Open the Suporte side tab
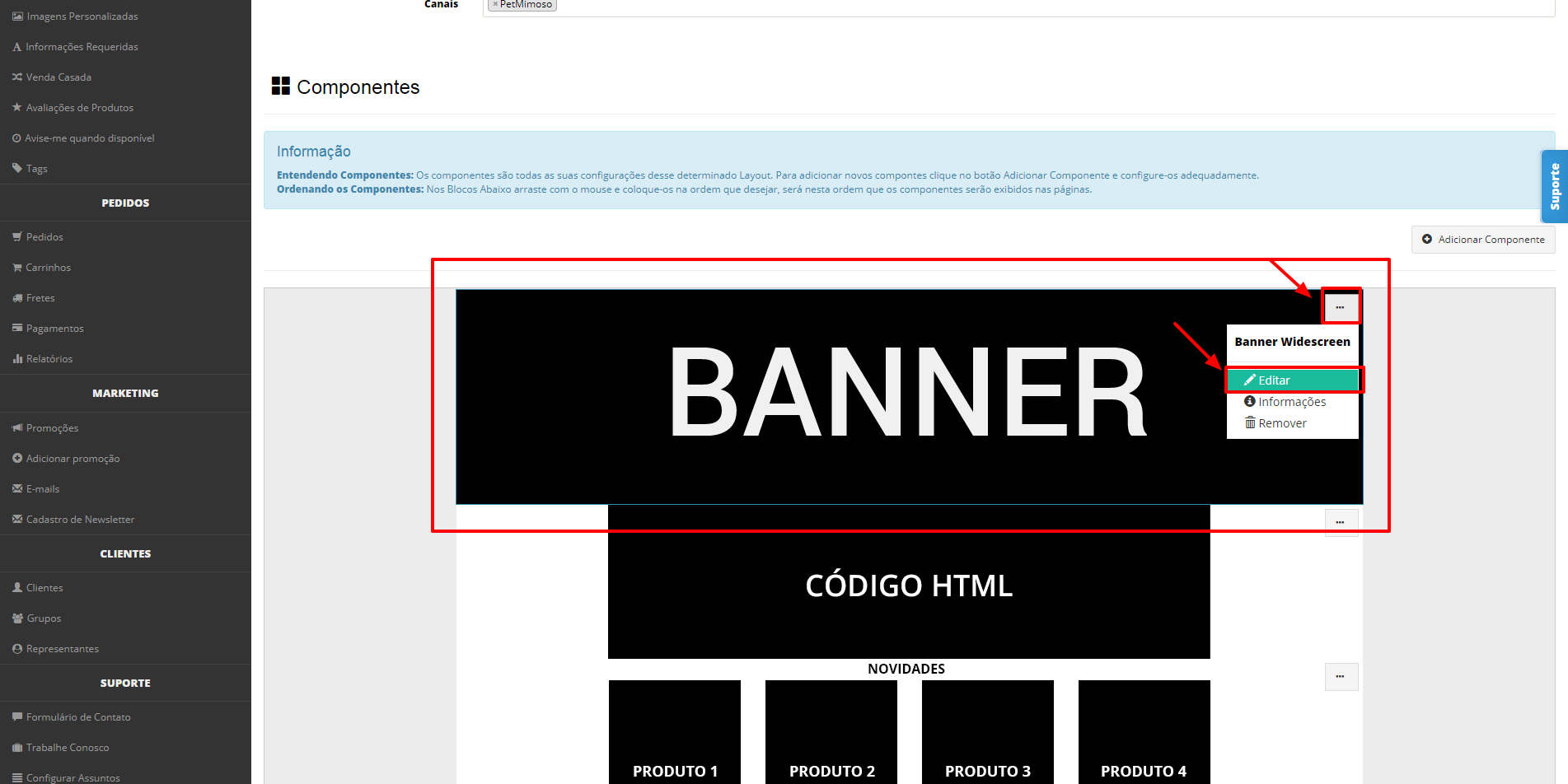Viewport: 1568px width, 784px height. coord(1555,187)
